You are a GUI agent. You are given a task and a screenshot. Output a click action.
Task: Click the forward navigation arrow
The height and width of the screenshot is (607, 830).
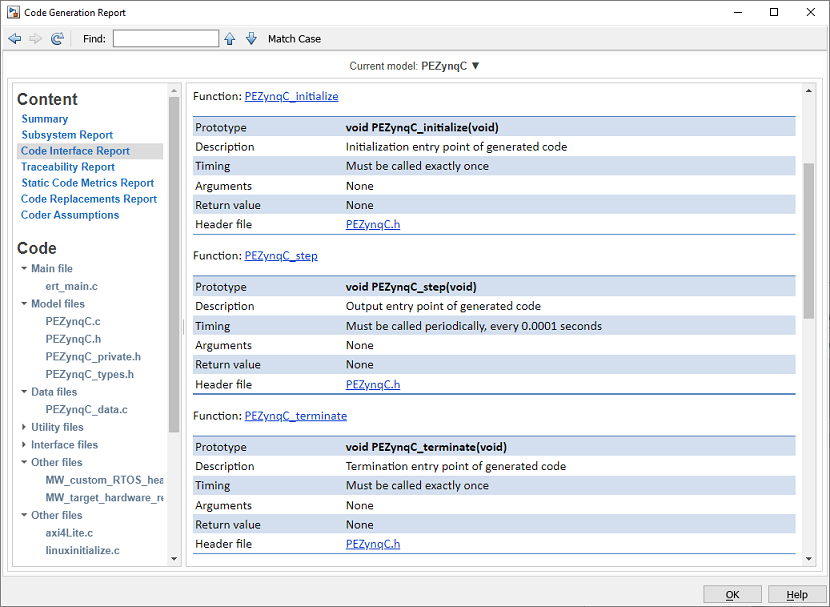[x=36, y=39]
